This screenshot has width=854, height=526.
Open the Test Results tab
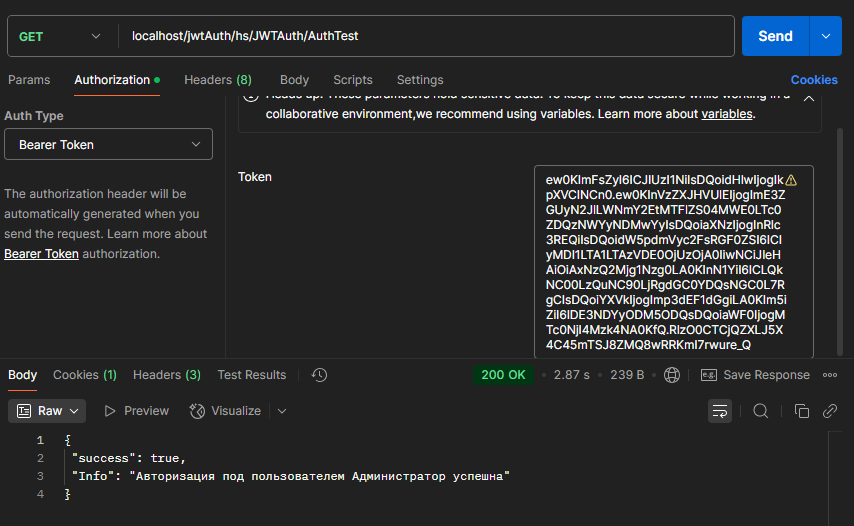251,375
